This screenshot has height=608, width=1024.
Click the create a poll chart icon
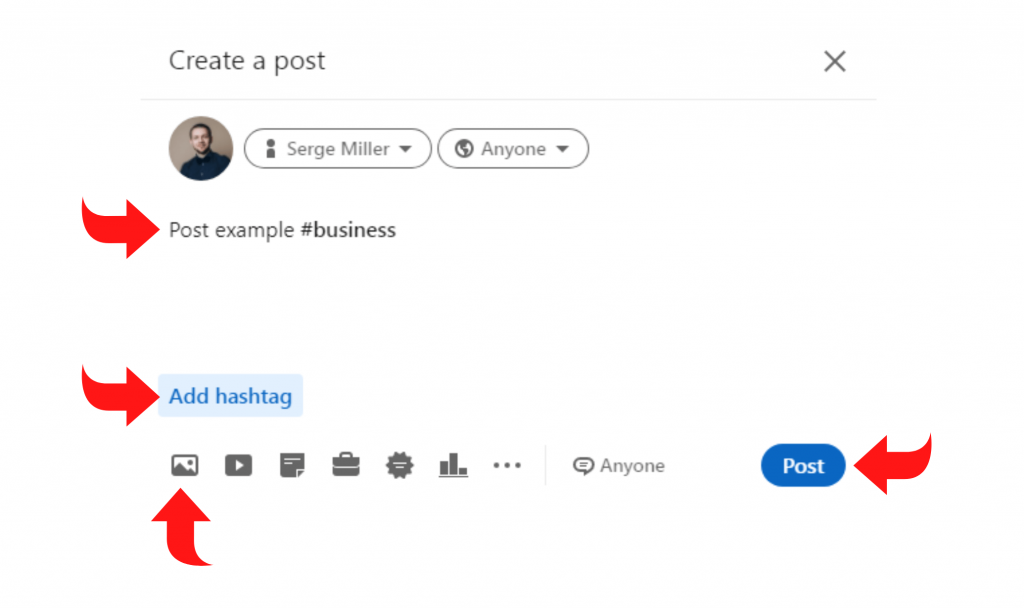pos(453,465)
